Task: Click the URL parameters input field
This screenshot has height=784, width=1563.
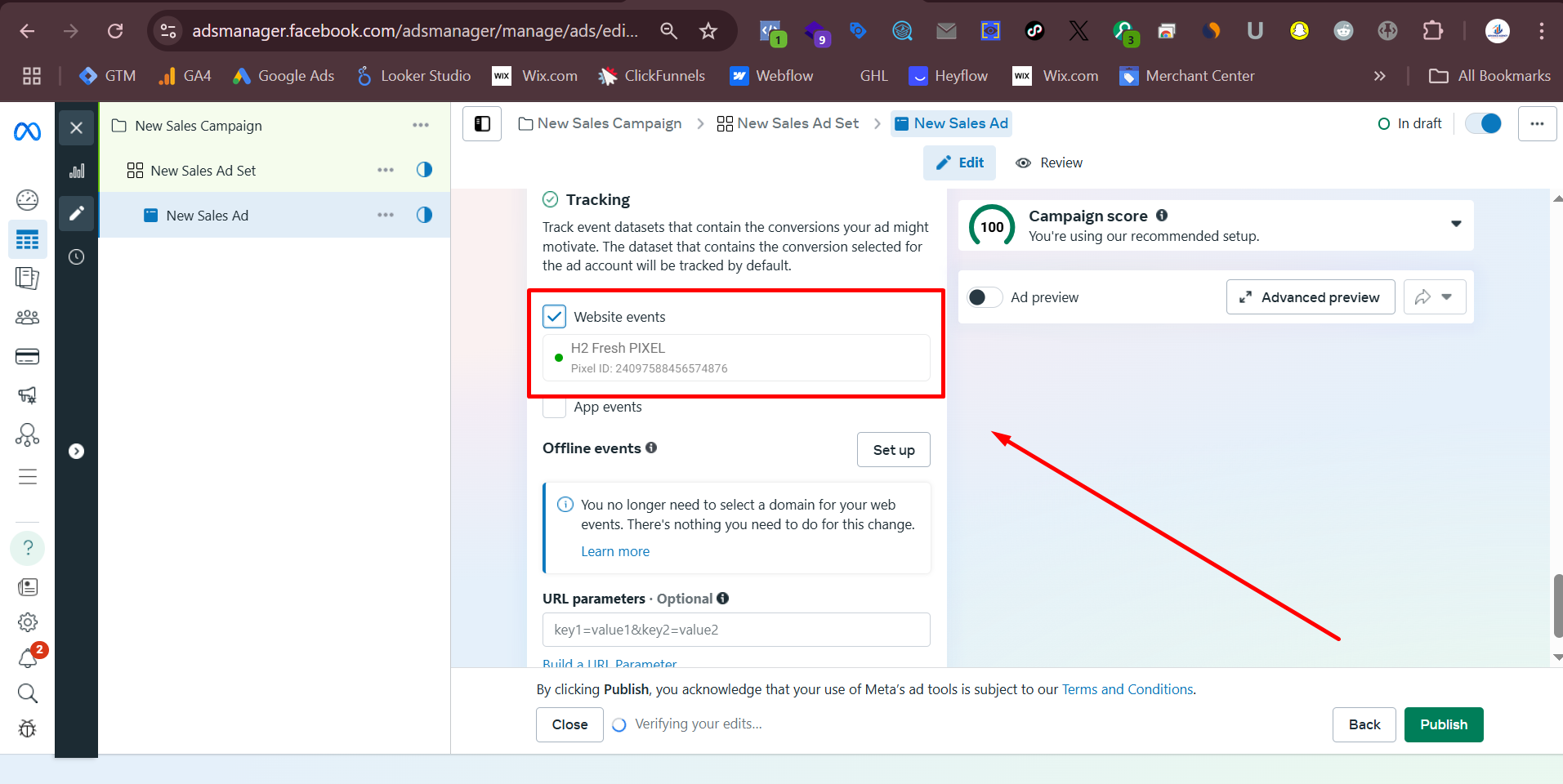Action: tap(735, 630)
